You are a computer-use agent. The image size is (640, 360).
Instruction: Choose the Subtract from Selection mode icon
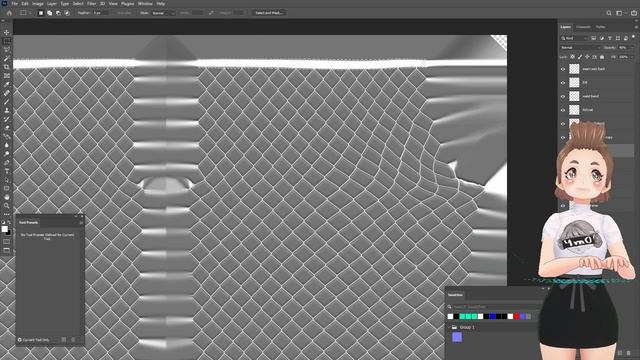pyautogui.click(x=58, y=13)
